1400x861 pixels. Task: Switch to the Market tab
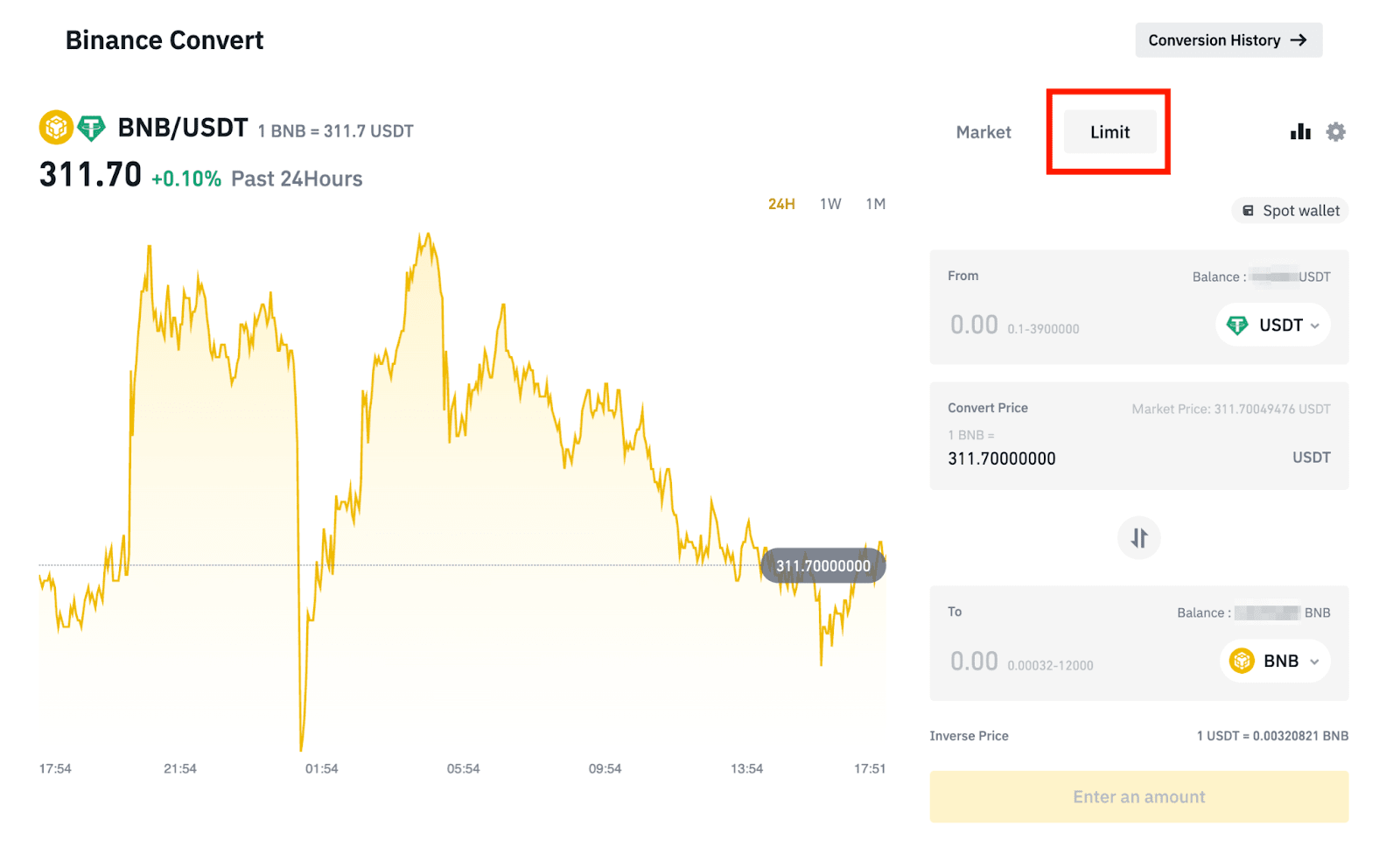(x=983, y=132)
